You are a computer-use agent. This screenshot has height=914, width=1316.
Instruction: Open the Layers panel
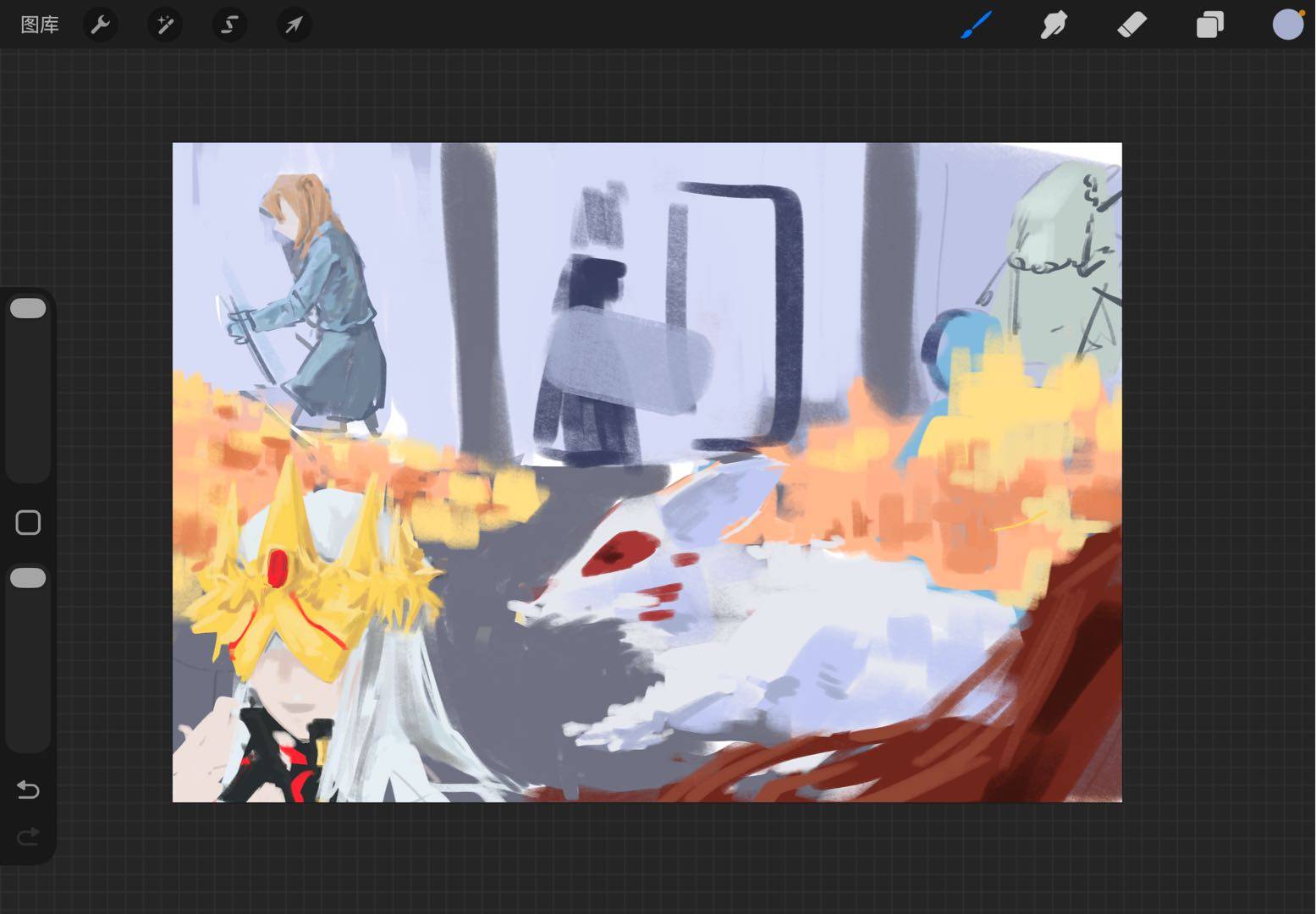point(1210,25)
